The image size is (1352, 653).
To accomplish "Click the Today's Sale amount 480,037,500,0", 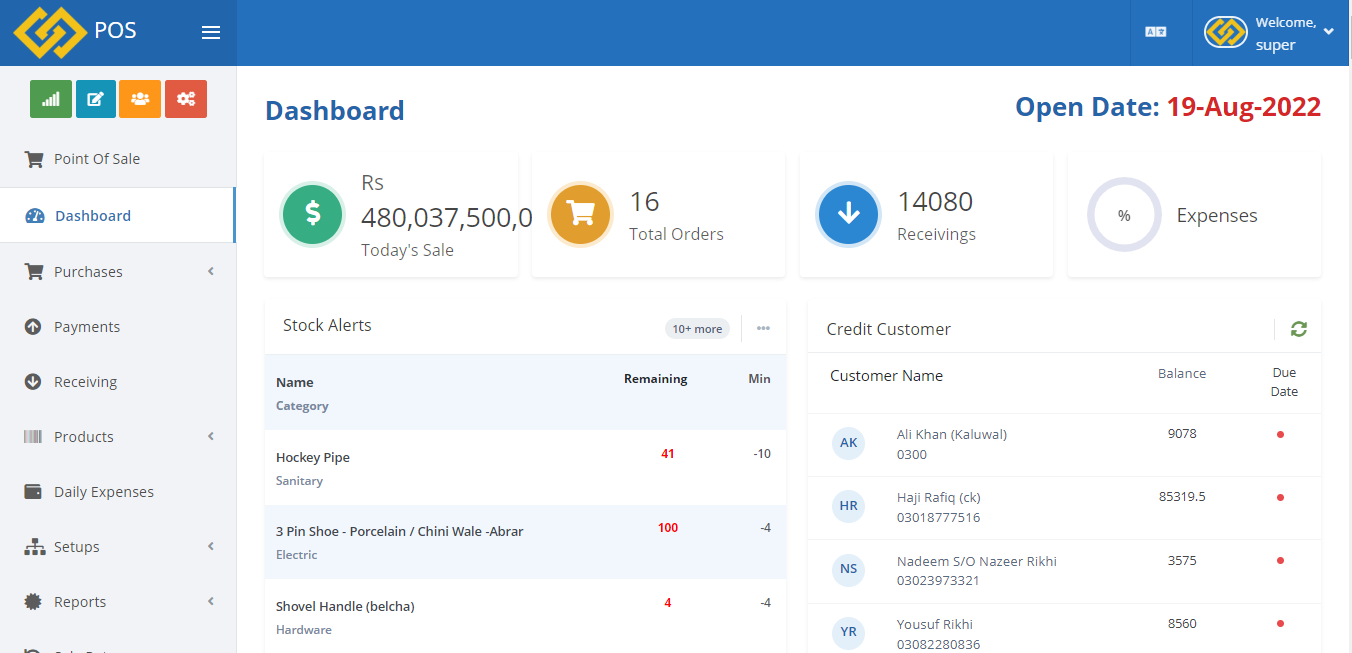I will (447, 217).
